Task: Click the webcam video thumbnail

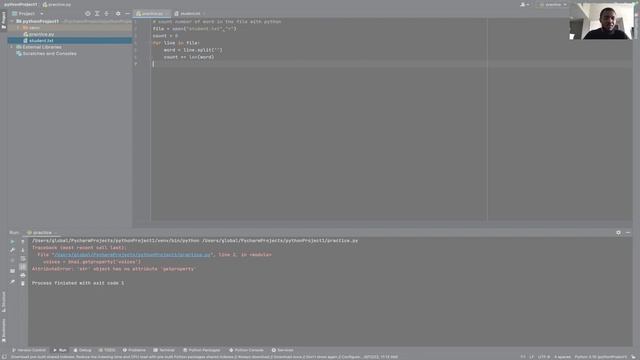Action: 601,21
